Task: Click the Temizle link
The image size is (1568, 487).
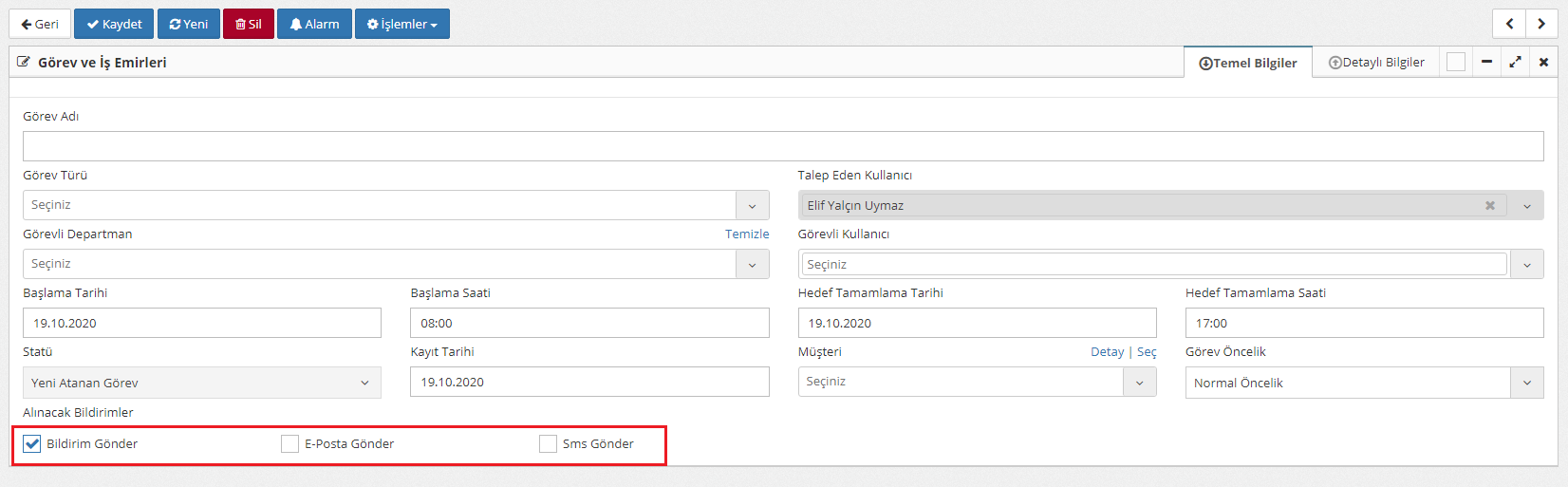Action: click(x=747, y=234)
